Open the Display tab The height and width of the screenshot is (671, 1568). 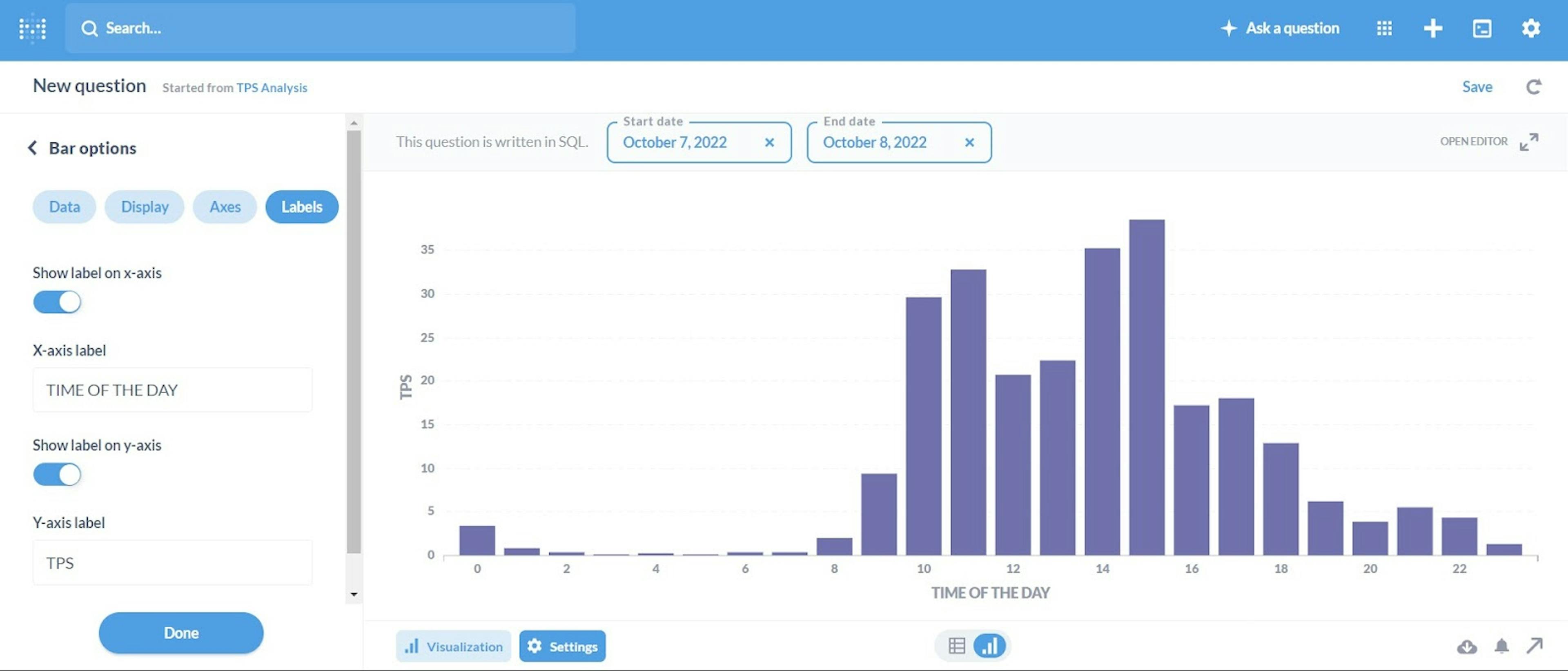(x=144, y=207)
